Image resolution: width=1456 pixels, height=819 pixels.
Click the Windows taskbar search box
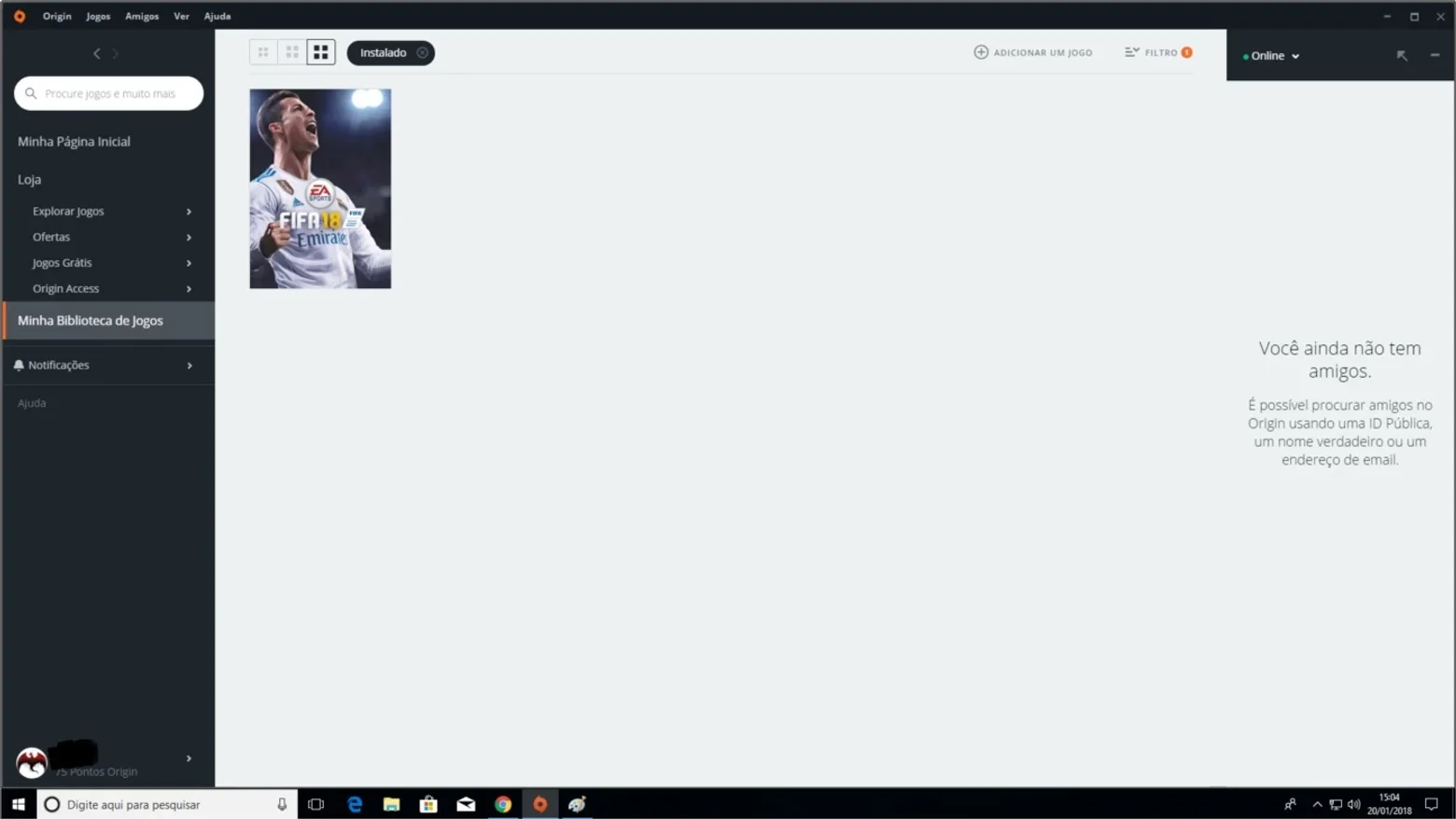point(167,804)
